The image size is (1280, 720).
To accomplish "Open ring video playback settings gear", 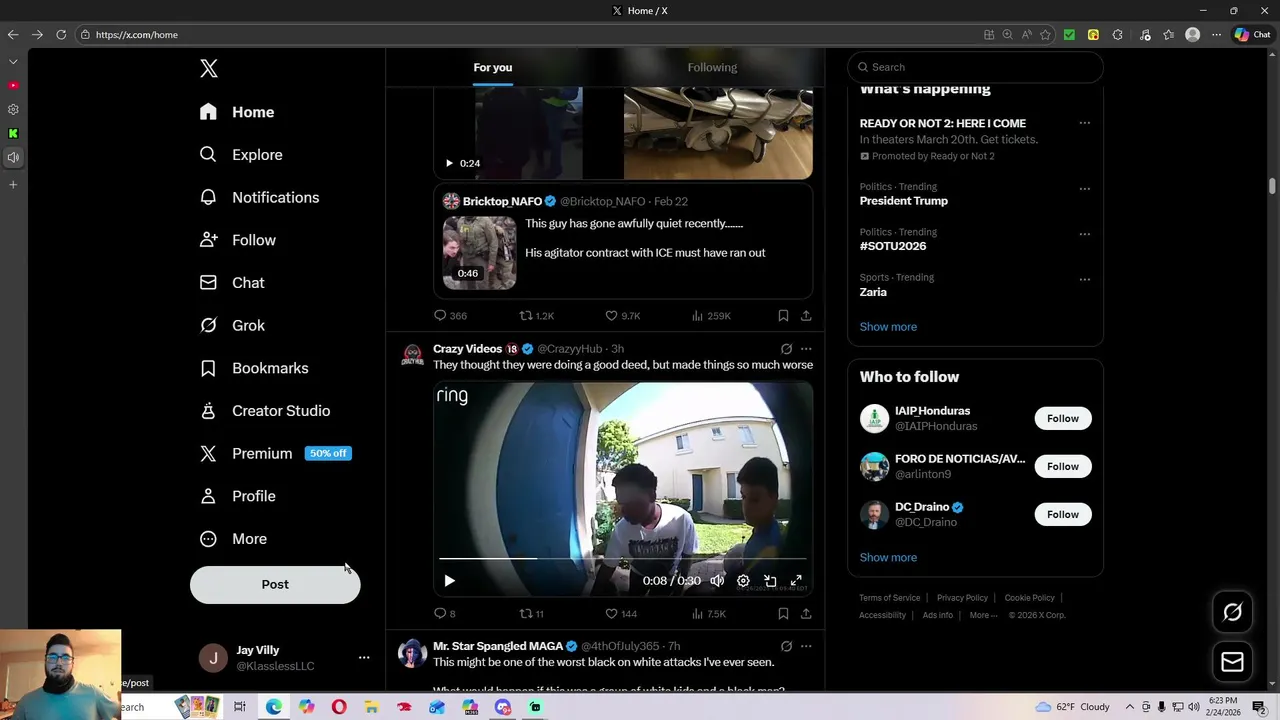I will pyautogui.click(x=743, y=581).
